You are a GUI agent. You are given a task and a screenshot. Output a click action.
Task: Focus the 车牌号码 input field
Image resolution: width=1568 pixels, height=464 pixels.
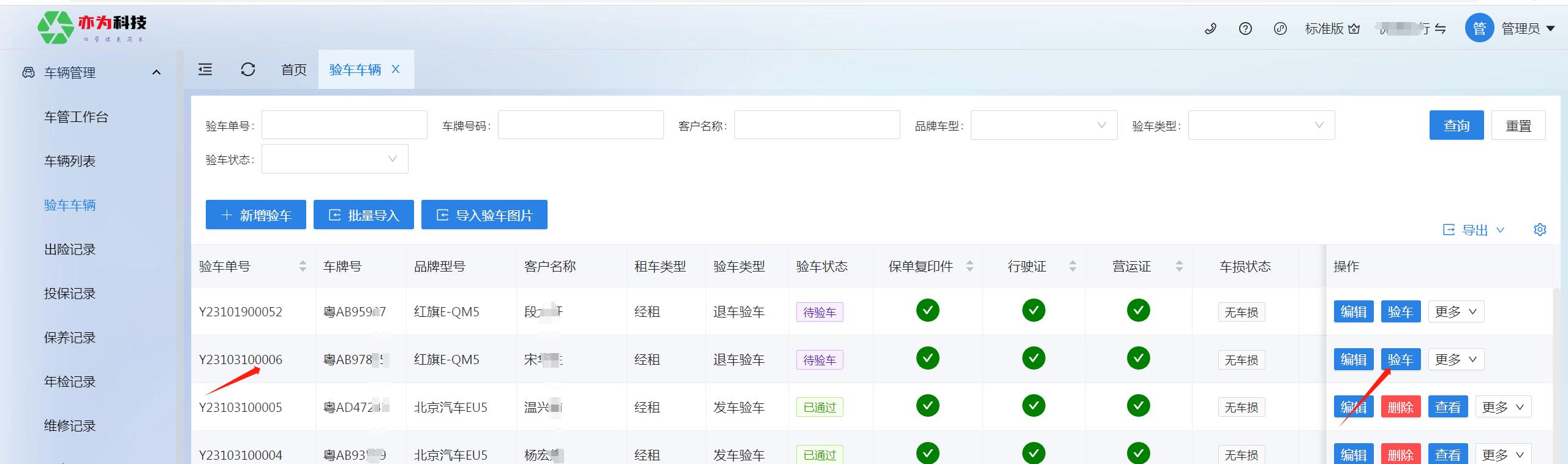tap(580, 125)
